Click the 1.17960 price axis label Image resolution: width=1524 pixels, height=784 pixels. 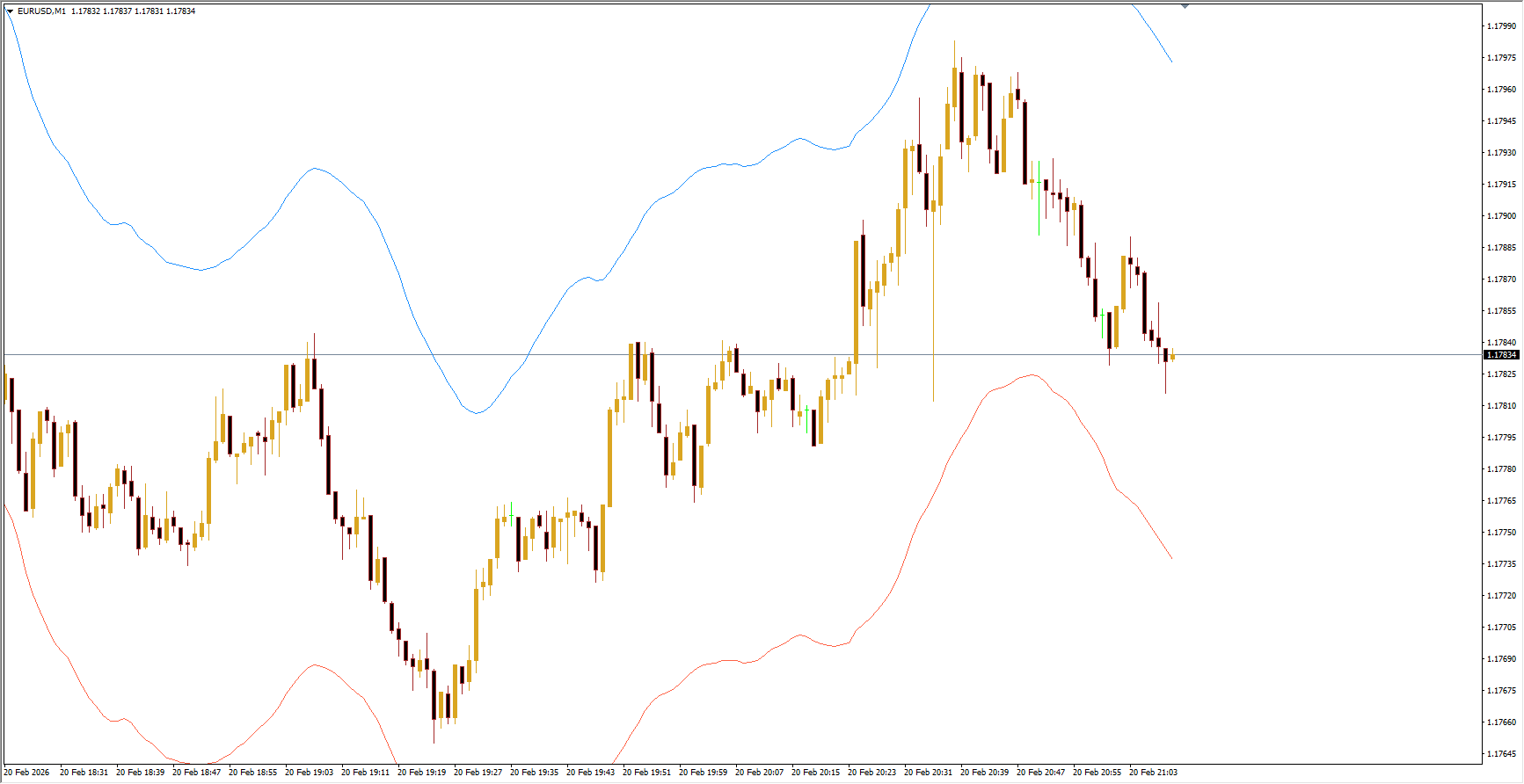1501,90
